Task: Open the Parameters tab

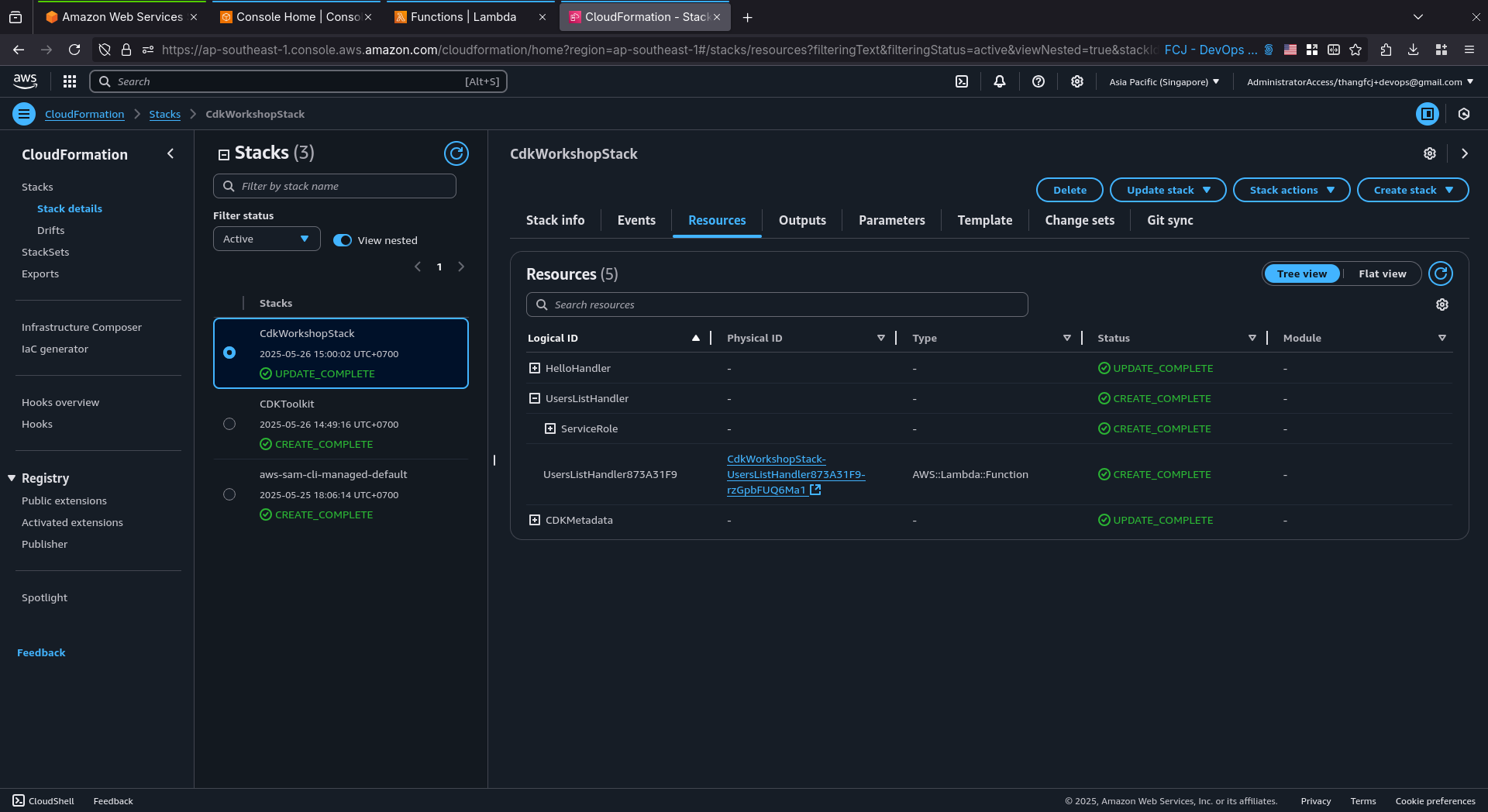Action: pyautogui.click(x=892, y=220)
